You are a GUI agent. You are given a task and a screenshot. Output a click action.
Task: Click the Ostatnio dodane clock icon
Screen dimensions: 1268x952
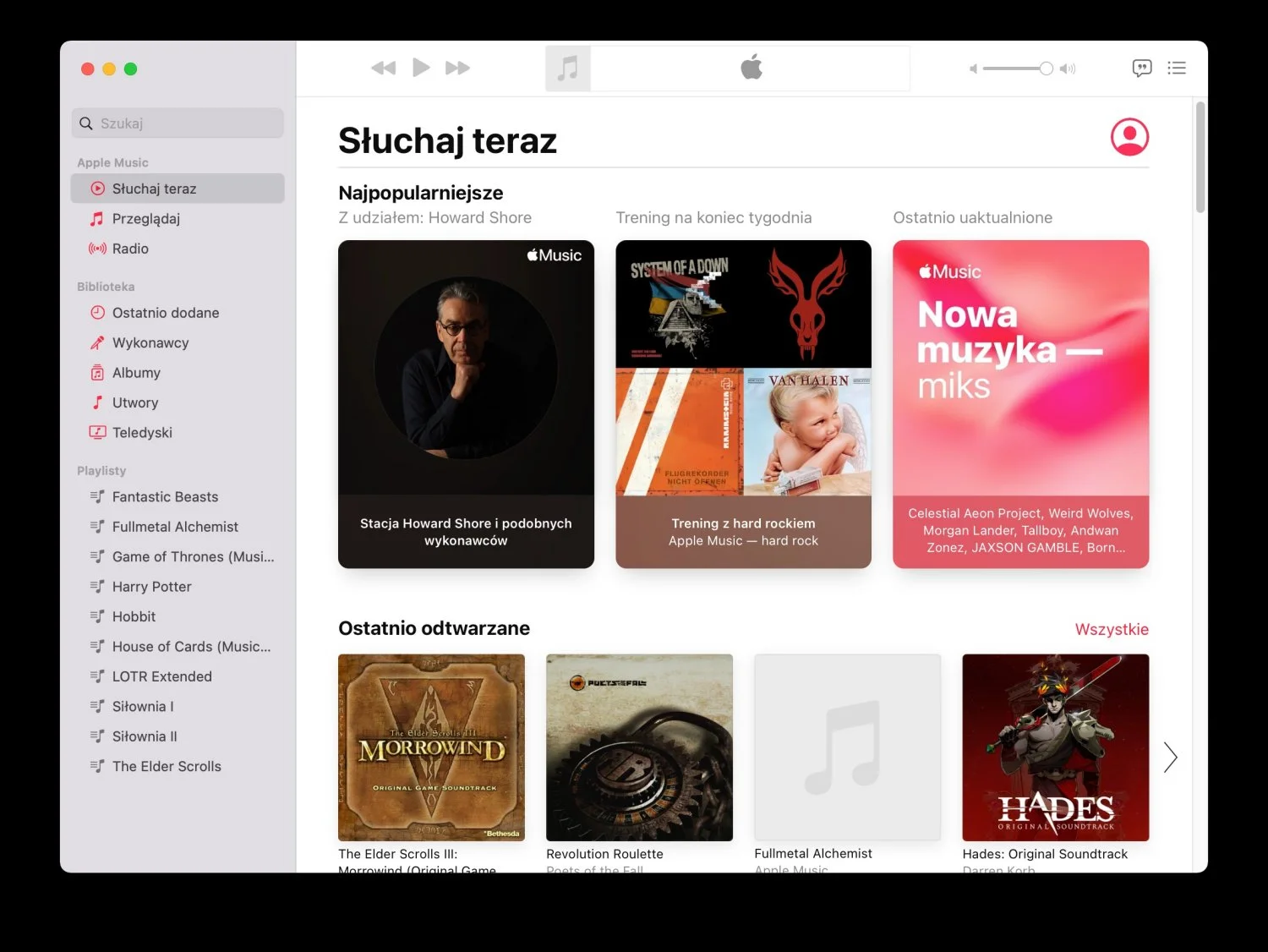(x=97, y=313)
